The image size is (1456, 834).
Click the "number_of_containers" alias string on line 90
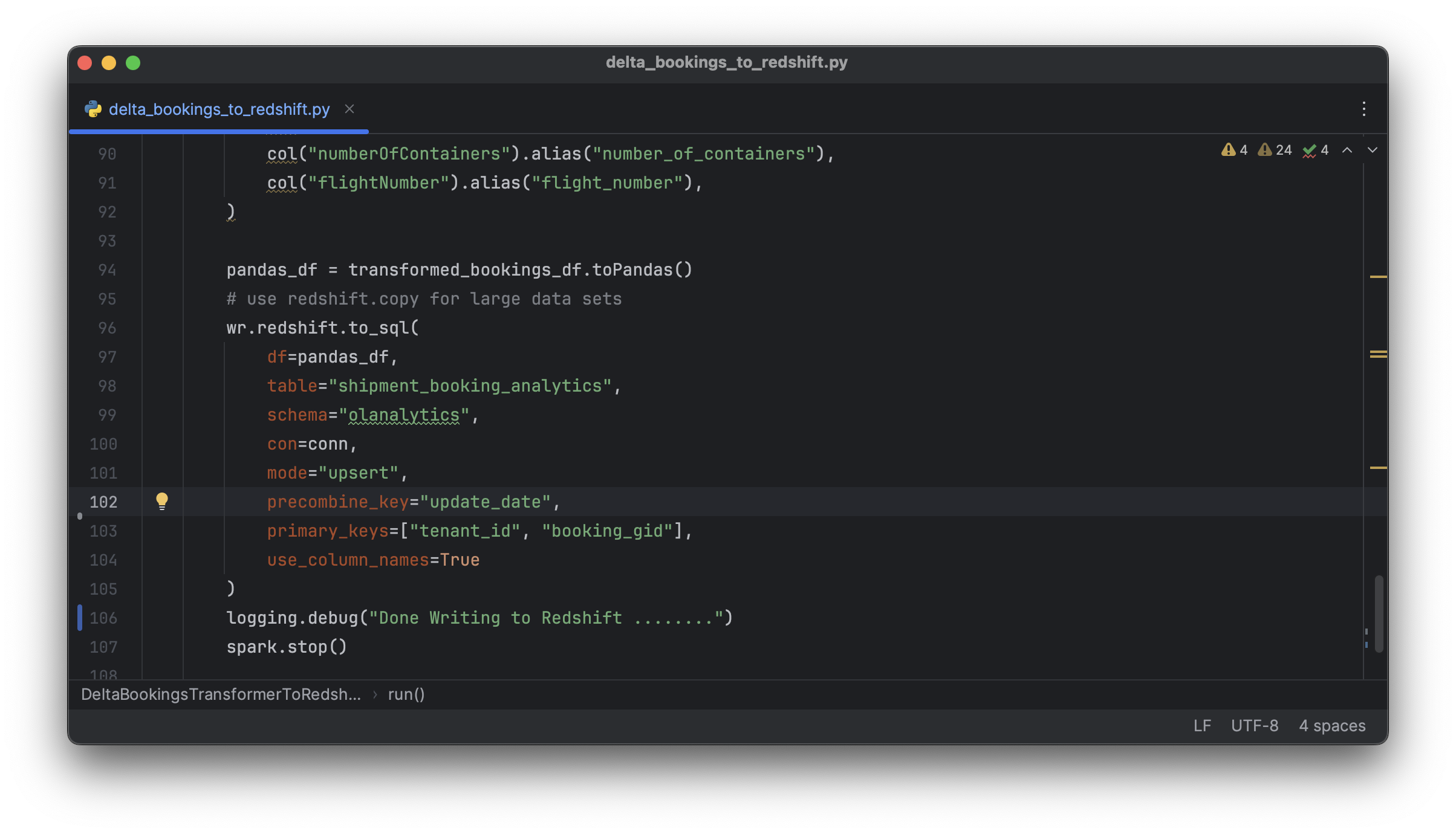(x=704, y=154)
